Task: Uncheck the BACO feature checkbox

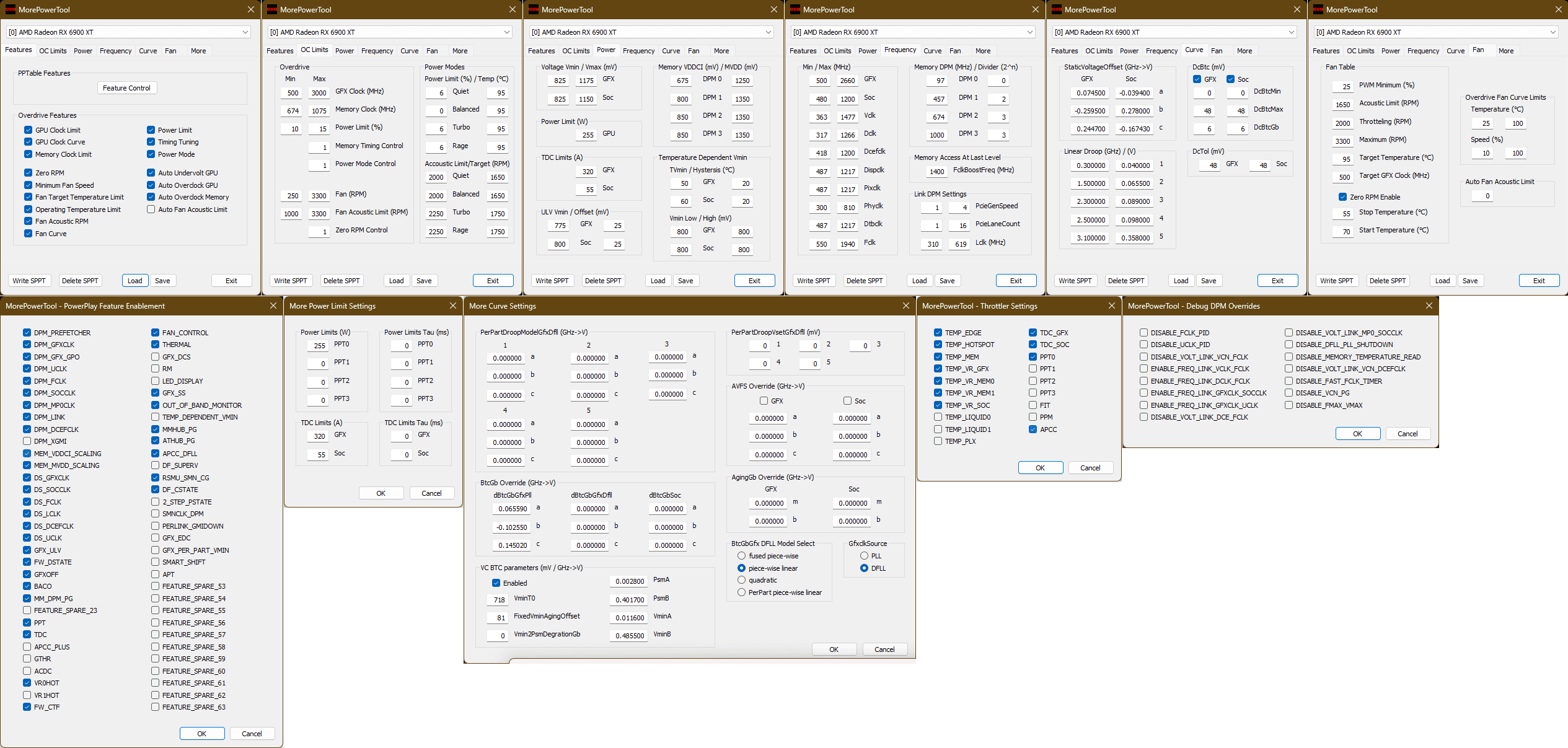Action: [27, 586]
